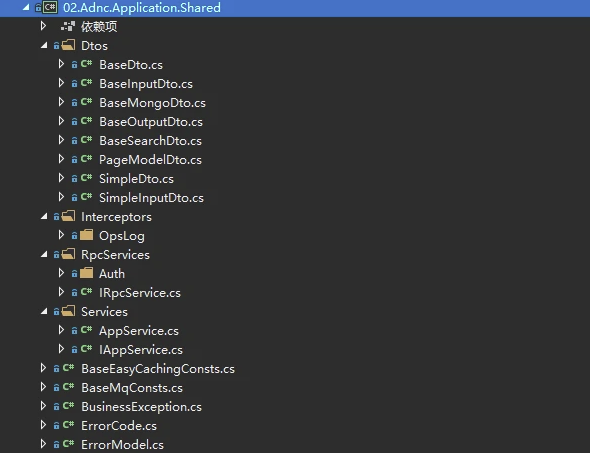Image resolution: width=590 pixels, height=453 pixels.
Task: Click the Auth folder icon
Action: tap(87, 273)
